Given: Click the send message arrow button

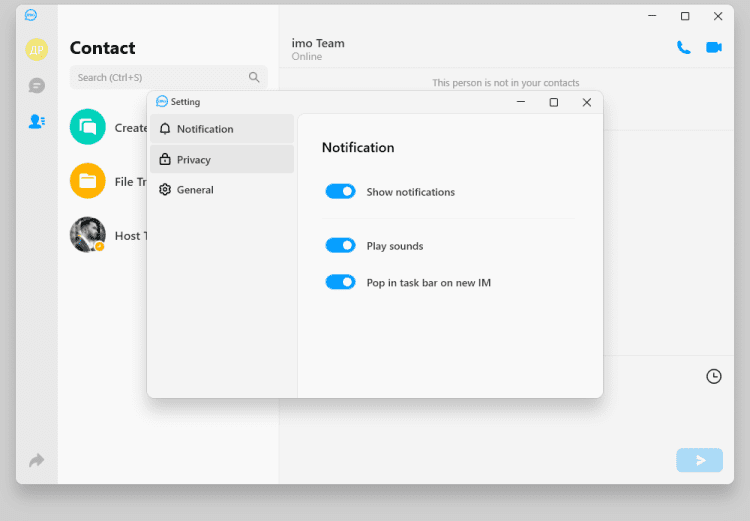Looking at the screenshot, I should (x=699, y=460).
